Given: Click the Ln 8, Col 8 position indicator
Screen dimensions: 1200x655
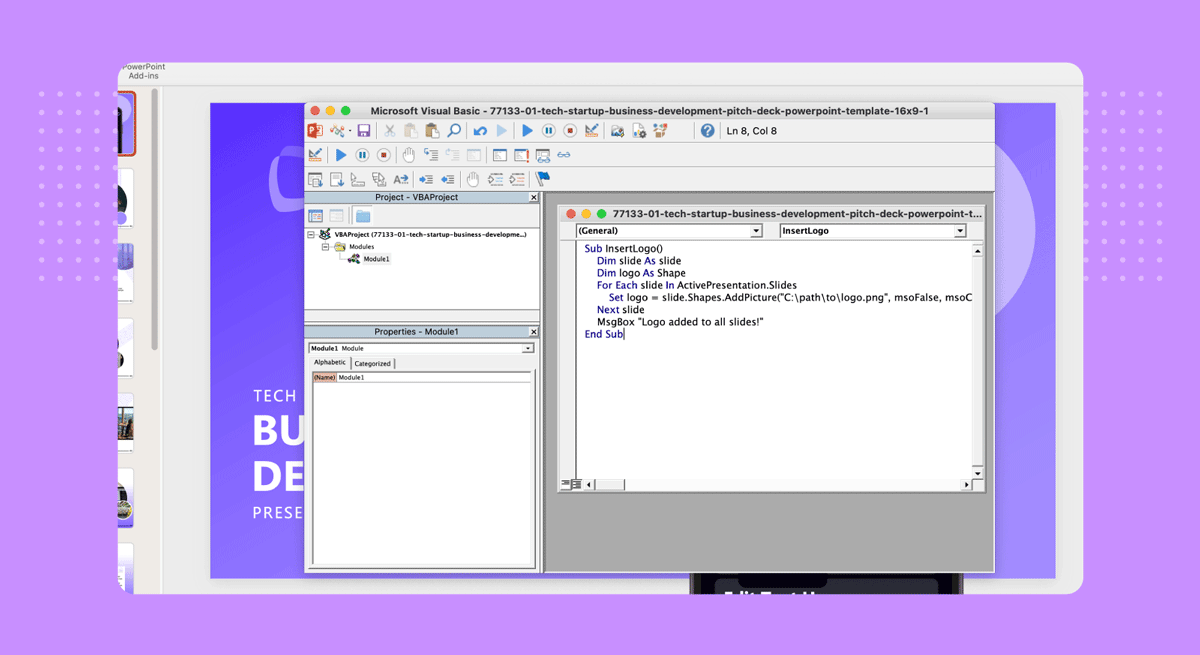Looking at the screenshot, I should point(751,131).
